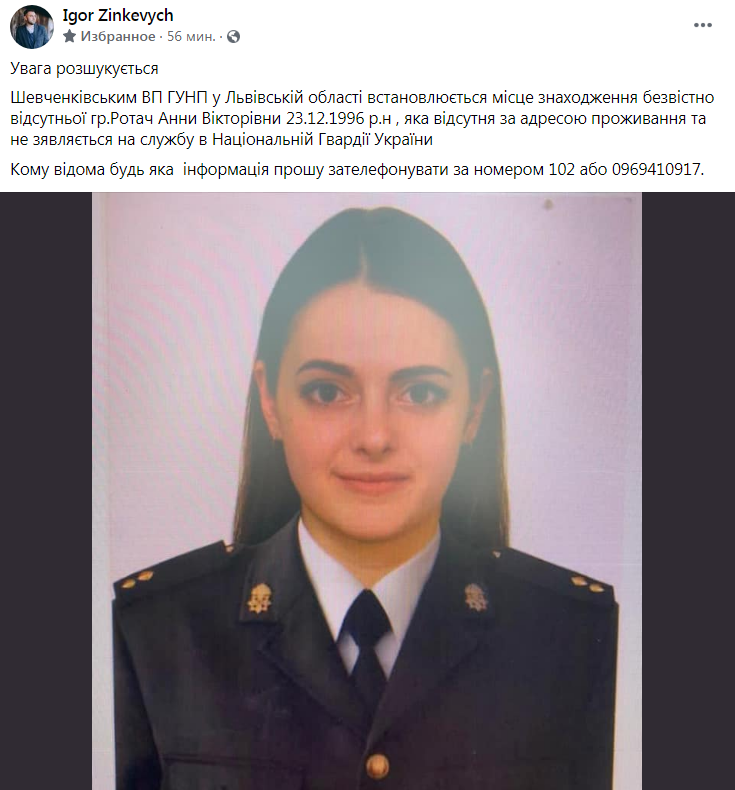Select the Избранное label
The image size is (735, 790).
[x=118, y=36]
